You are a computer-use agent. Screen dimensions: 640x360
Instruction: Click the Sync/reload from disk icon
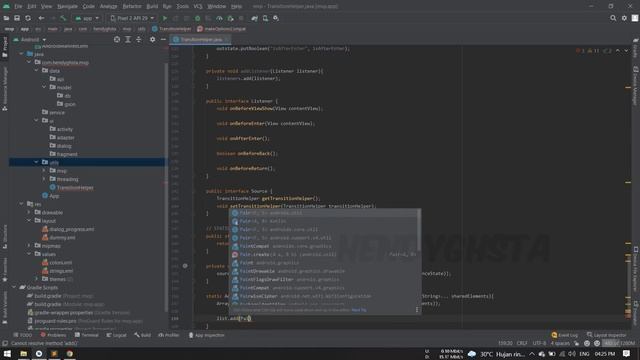[28, 18]
